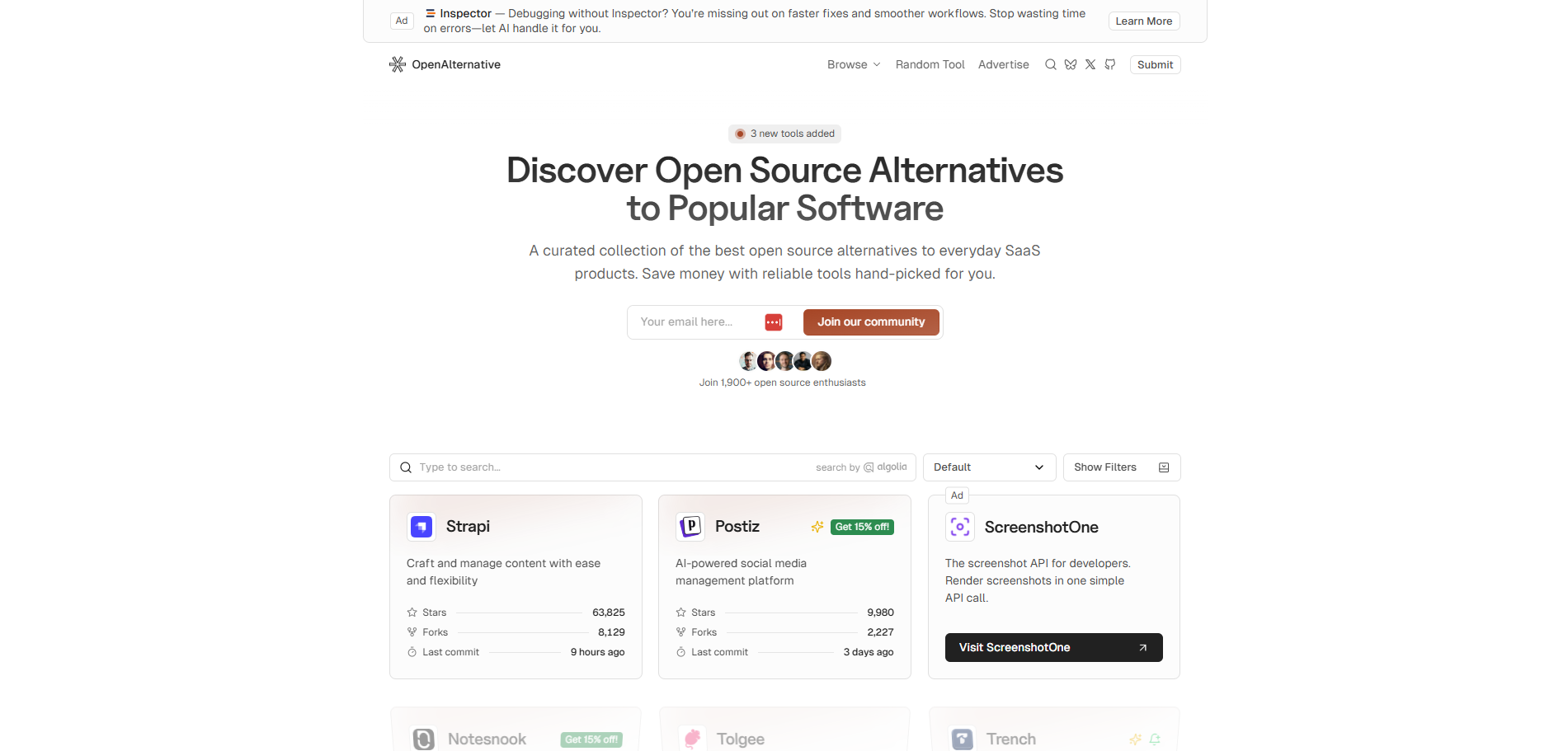This screenshot has width=1568, height=751.
Task: Click the Strapi logo icon
Action: coord(421,526)
